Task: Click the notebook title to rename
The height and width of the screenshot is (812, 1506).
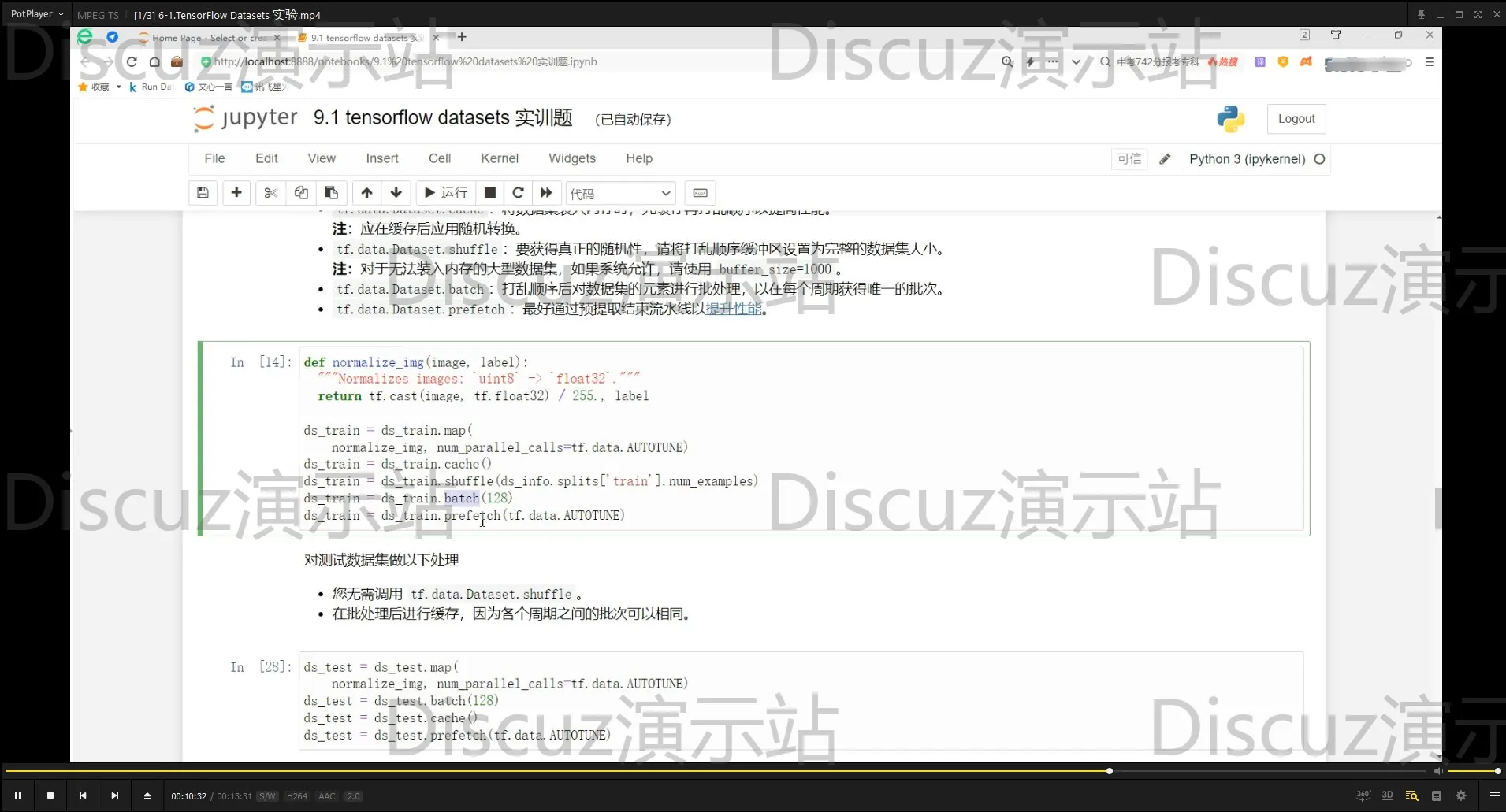Action: pos(443,117)
